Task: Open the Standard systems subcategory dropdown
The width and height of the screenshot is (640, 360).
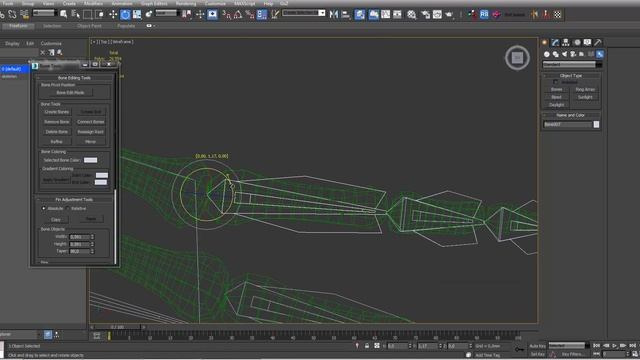Action: pyautogui.click(x=572, y=64)
